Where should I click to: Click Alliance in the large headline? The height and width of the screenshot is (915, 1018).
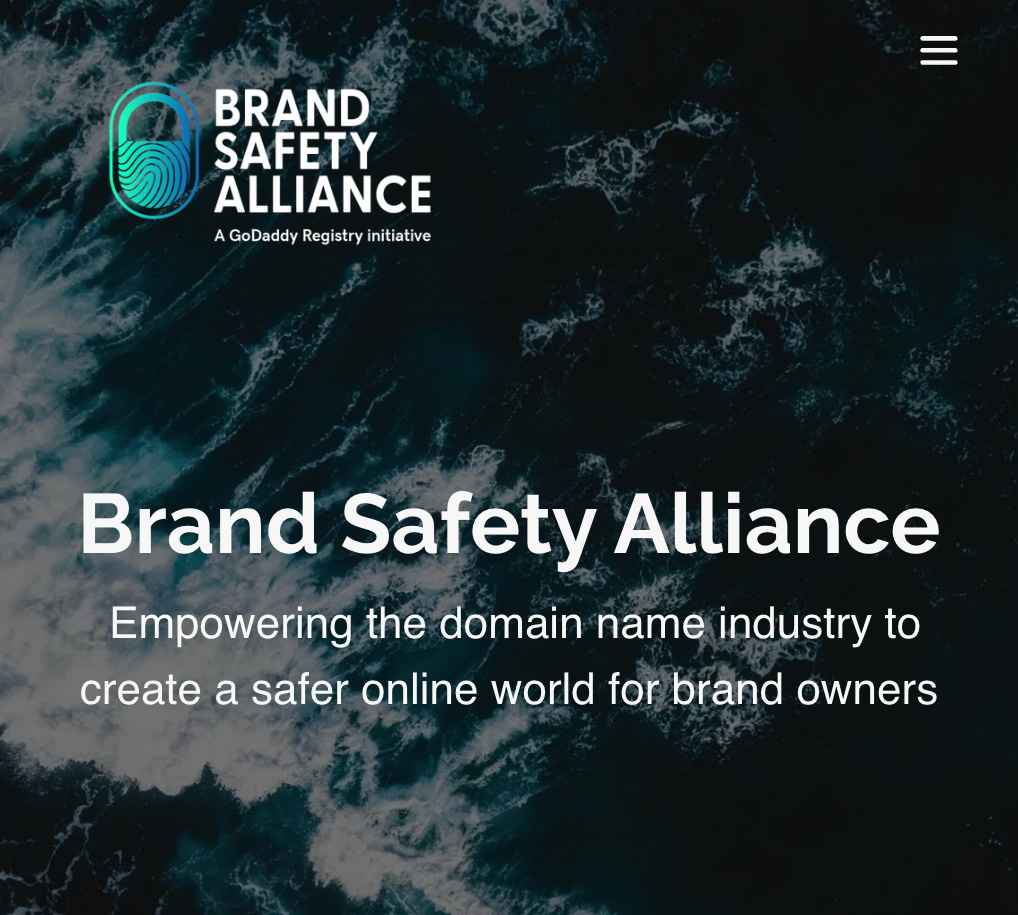click(x=776, y=524)
